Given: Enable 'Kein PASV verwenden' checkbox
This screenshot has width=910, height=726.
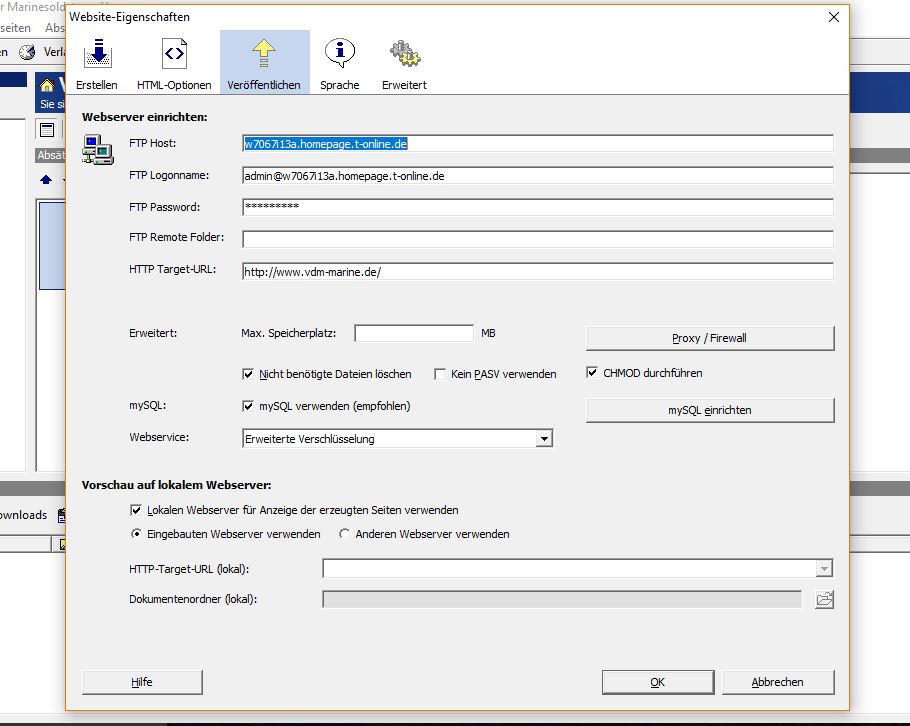Looking at the screenshot, I should tap(440, 374).
